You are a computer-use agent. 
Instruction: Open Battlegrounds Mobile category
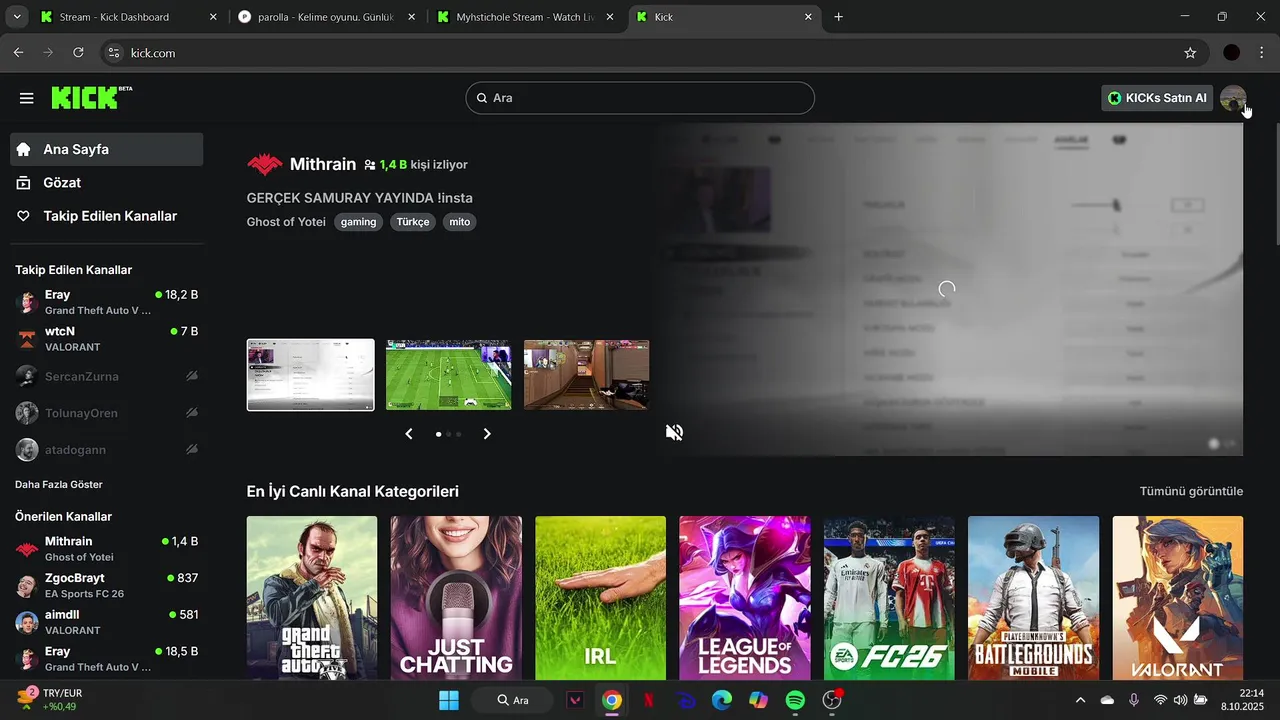click(1033, 598)
